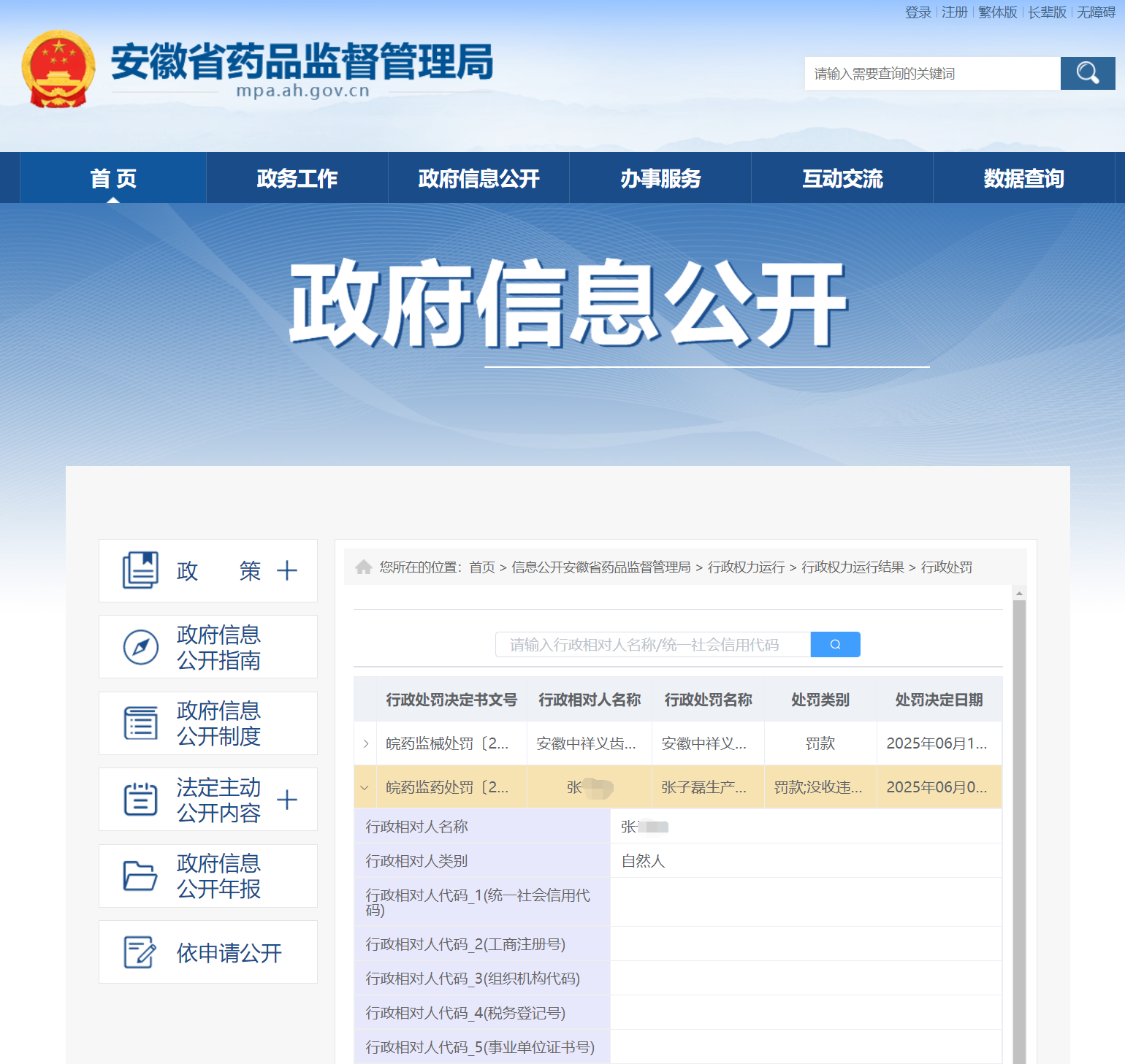
Task: Expand the 皖药监械处罚 row chevron
Action: pos(365,743)
